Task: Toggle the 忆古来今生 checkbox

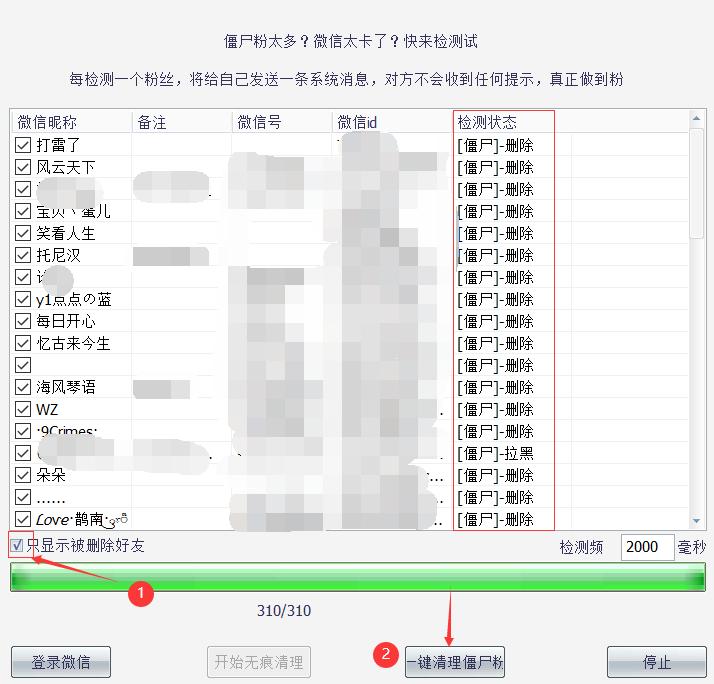Action: tap(23, 343)
